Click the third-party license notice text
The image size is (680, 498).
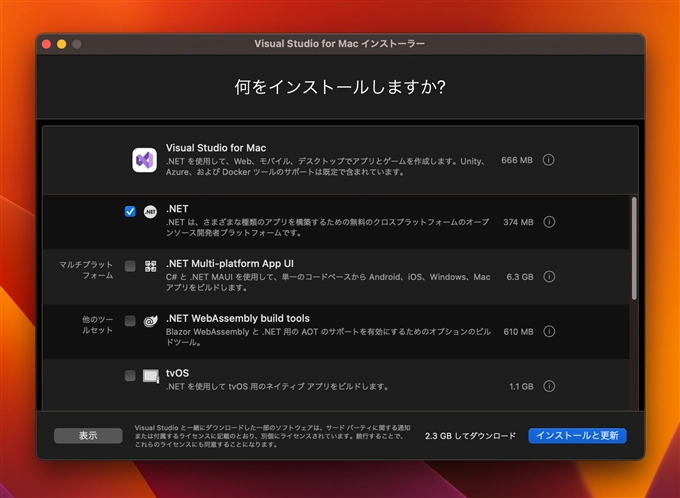[x=272, y=436]
